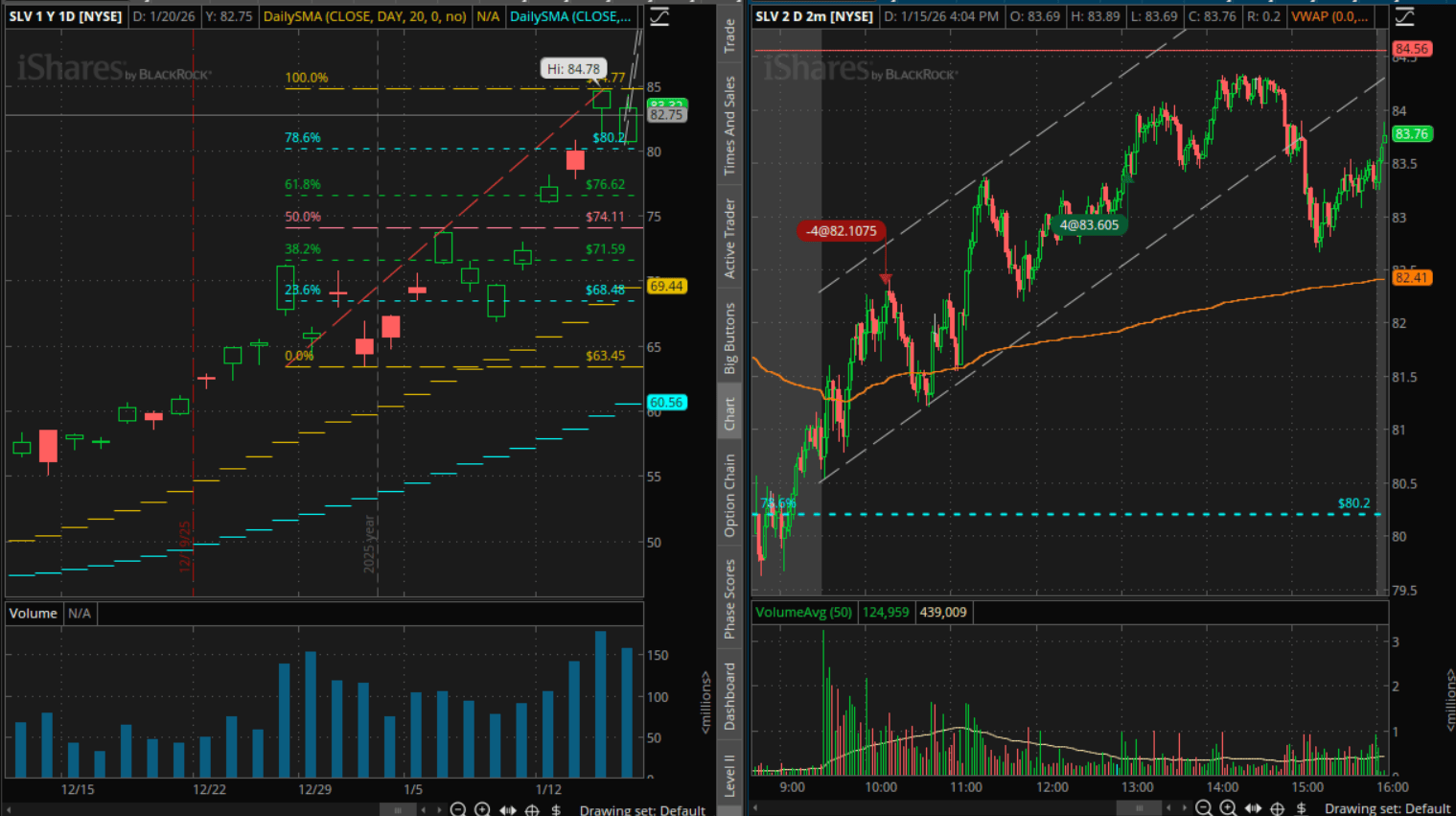Click the $71.59 Fibonacci price label

(x=605, y=249)
